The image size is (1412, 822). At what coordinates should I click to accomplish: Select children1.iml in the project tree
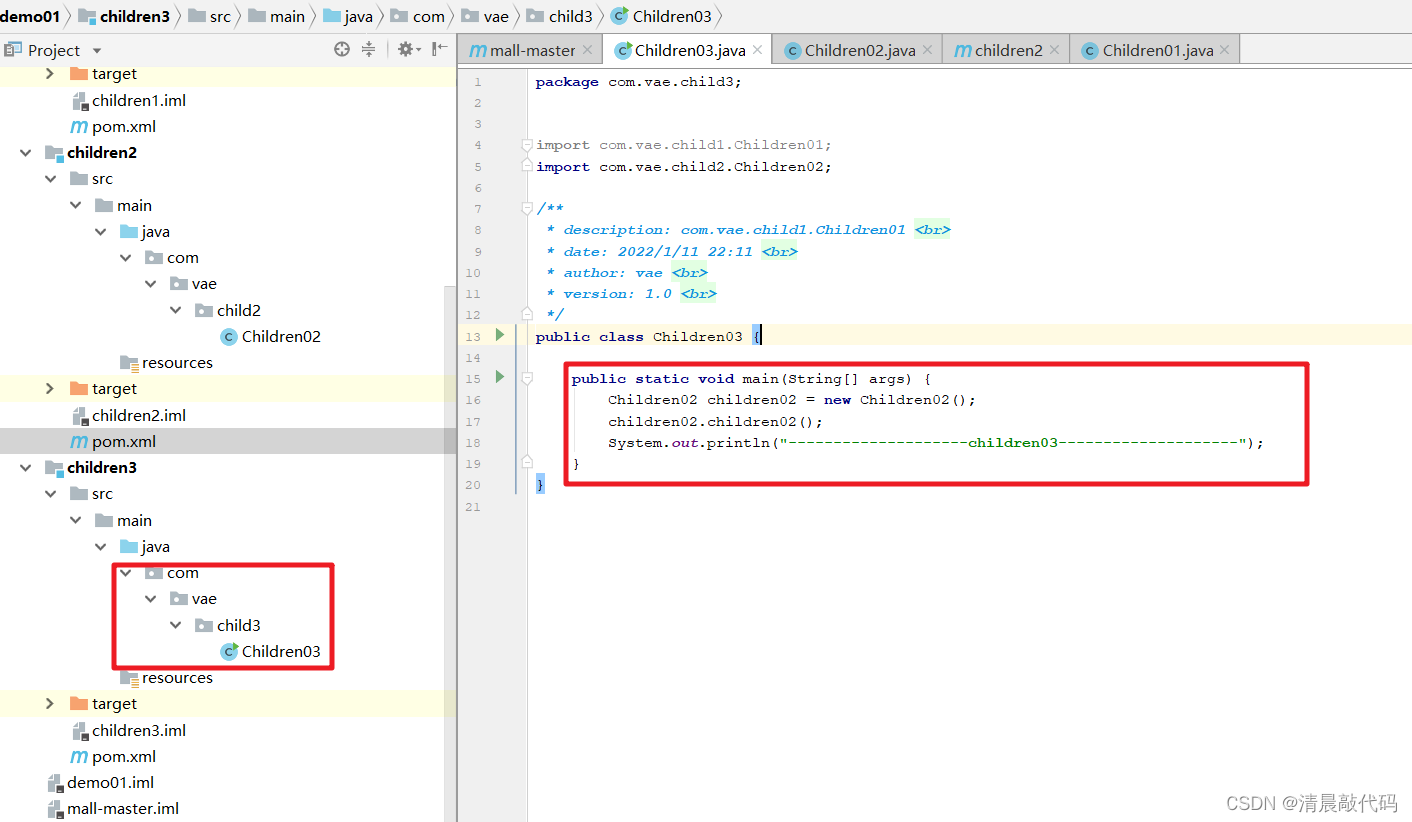(x=128, y=100)
